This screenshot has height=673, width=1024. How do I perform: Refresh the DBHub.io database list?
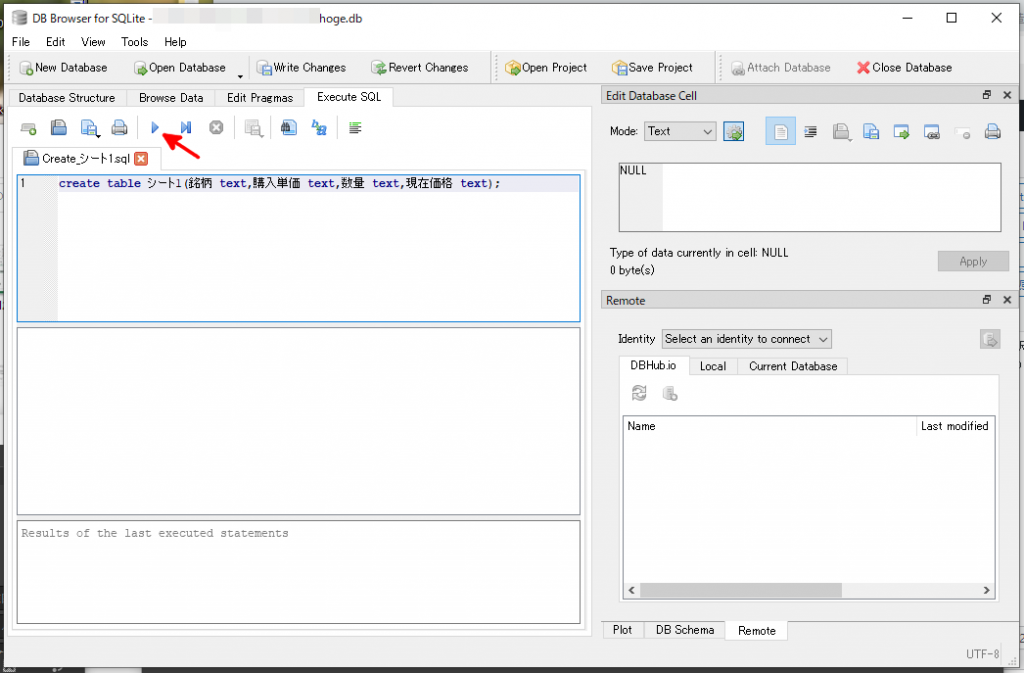click(639, 392)
